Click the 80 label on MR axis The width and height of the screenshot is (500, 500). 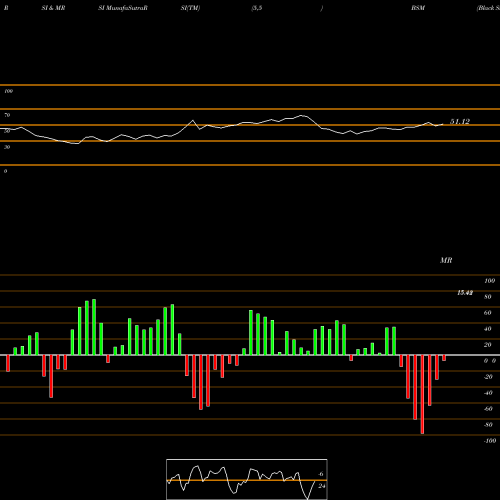pos(488,297)
